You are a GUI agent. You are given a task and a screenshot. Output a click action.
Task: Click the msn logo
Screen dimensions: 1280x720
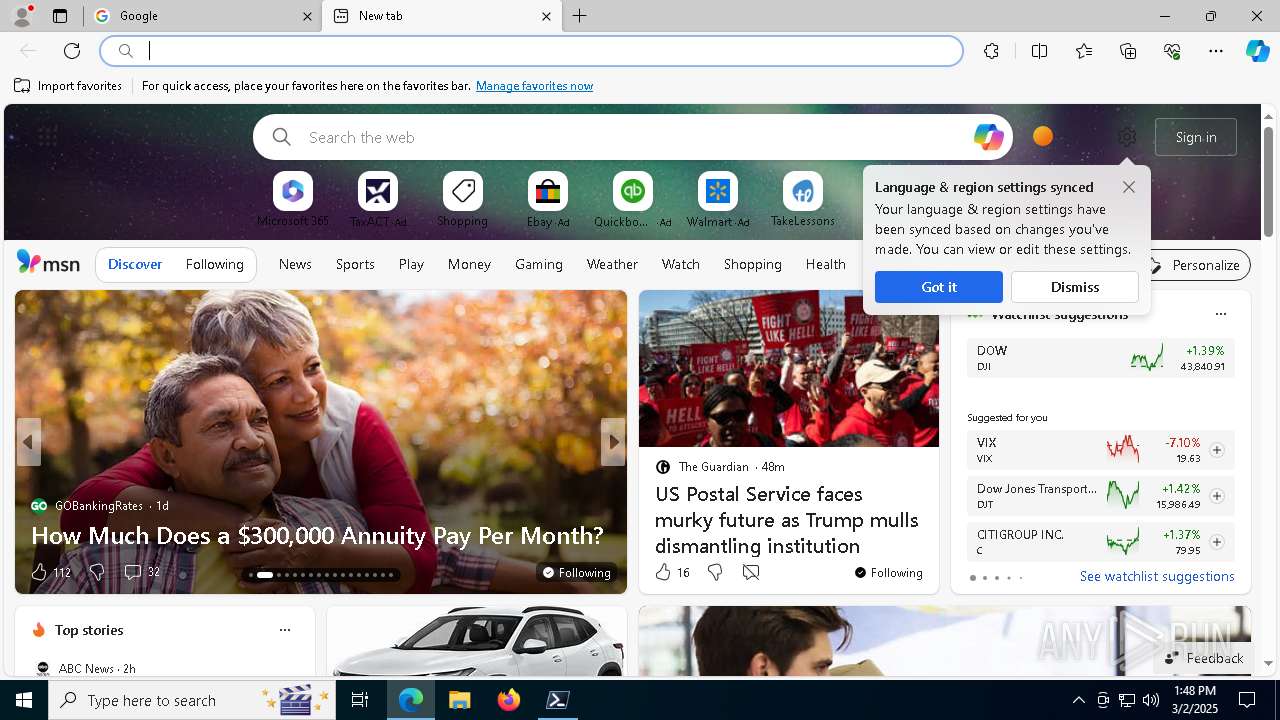[48, 263]
